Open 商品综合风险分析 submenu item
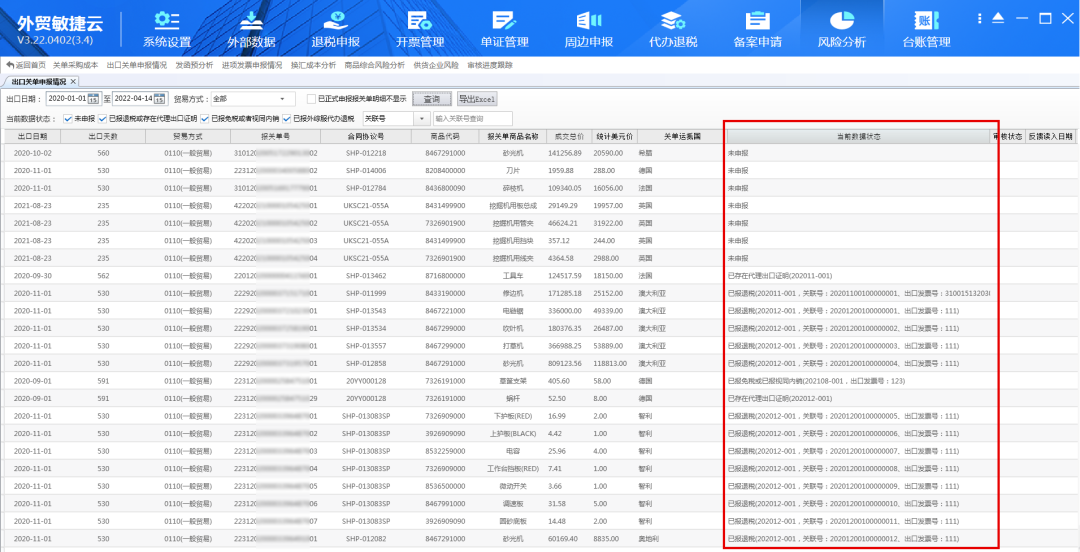Screen dimensions: 1080x552 click(375, 65)
